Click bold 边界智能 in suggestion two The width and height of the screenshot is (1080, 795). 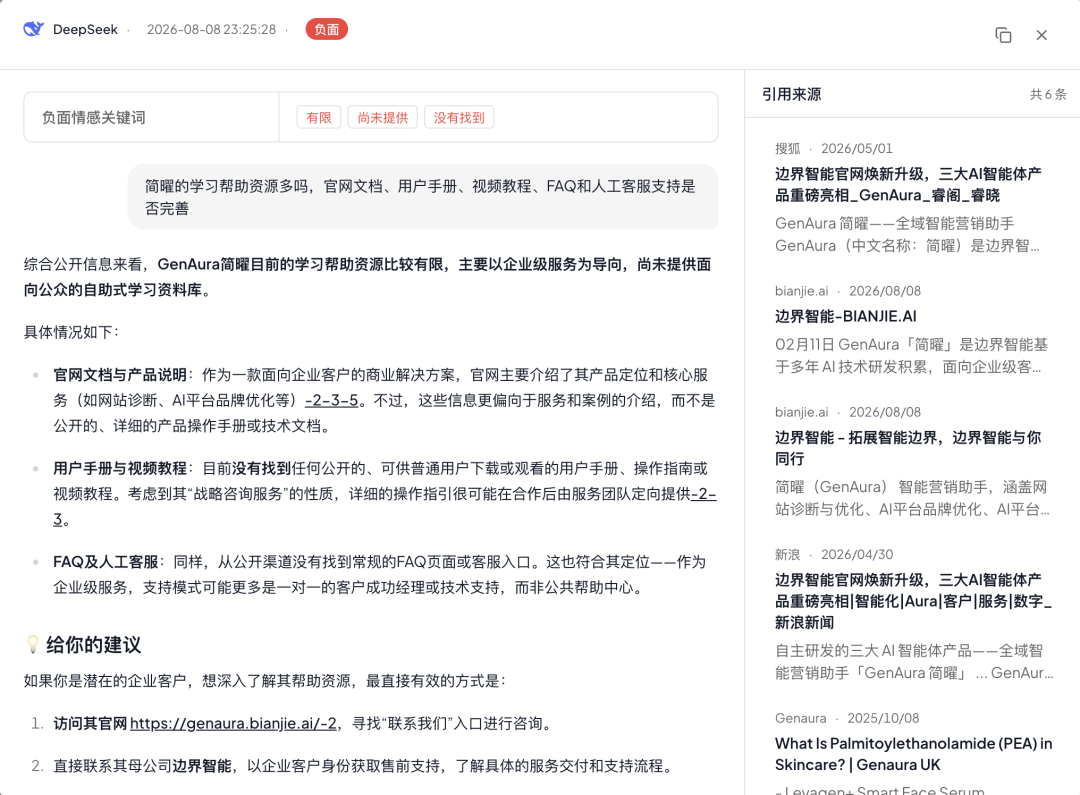coord(202,766)
